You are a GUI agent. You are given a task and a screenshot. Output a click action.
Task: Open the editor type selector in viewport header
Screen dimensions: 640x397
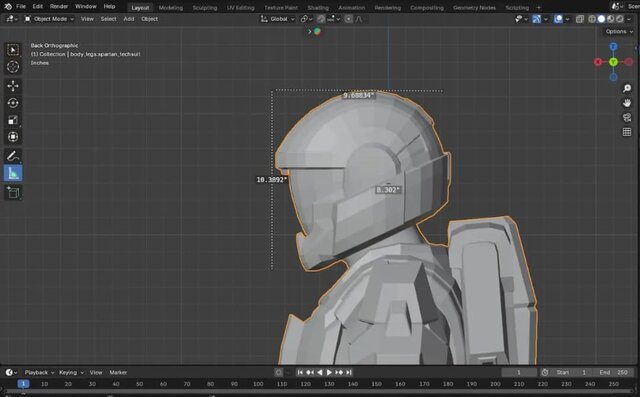(x=11, y=19)
